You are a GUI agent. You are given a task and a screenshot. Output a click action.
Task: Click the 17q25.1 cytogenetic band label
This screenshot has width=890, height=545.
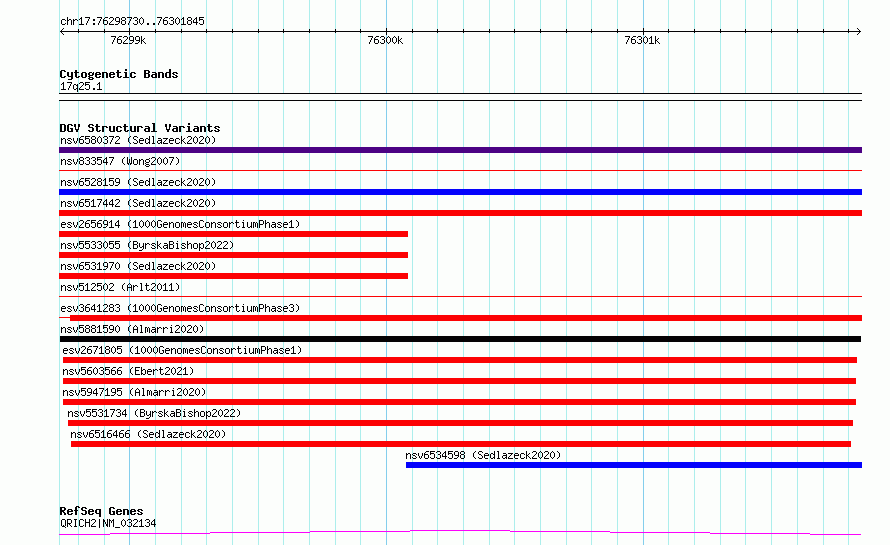81,86
